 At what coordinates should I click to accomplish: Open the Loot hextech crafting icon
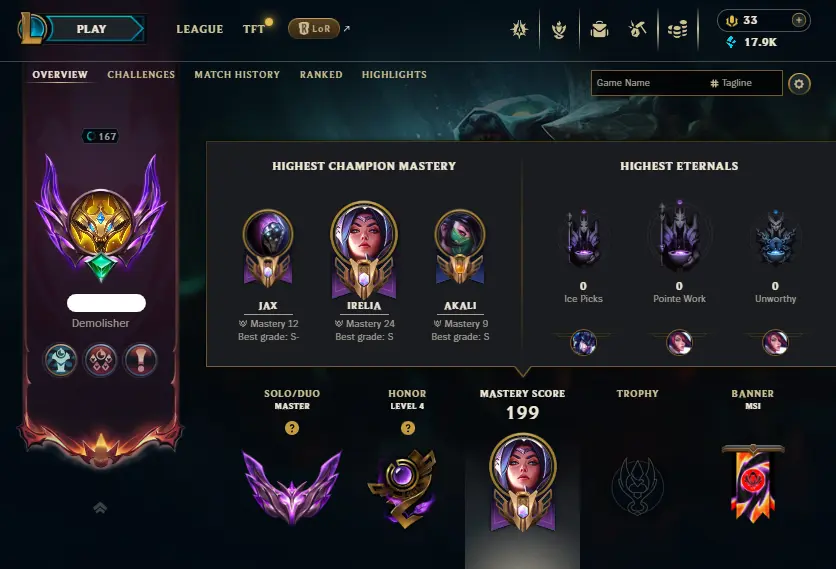637,29
